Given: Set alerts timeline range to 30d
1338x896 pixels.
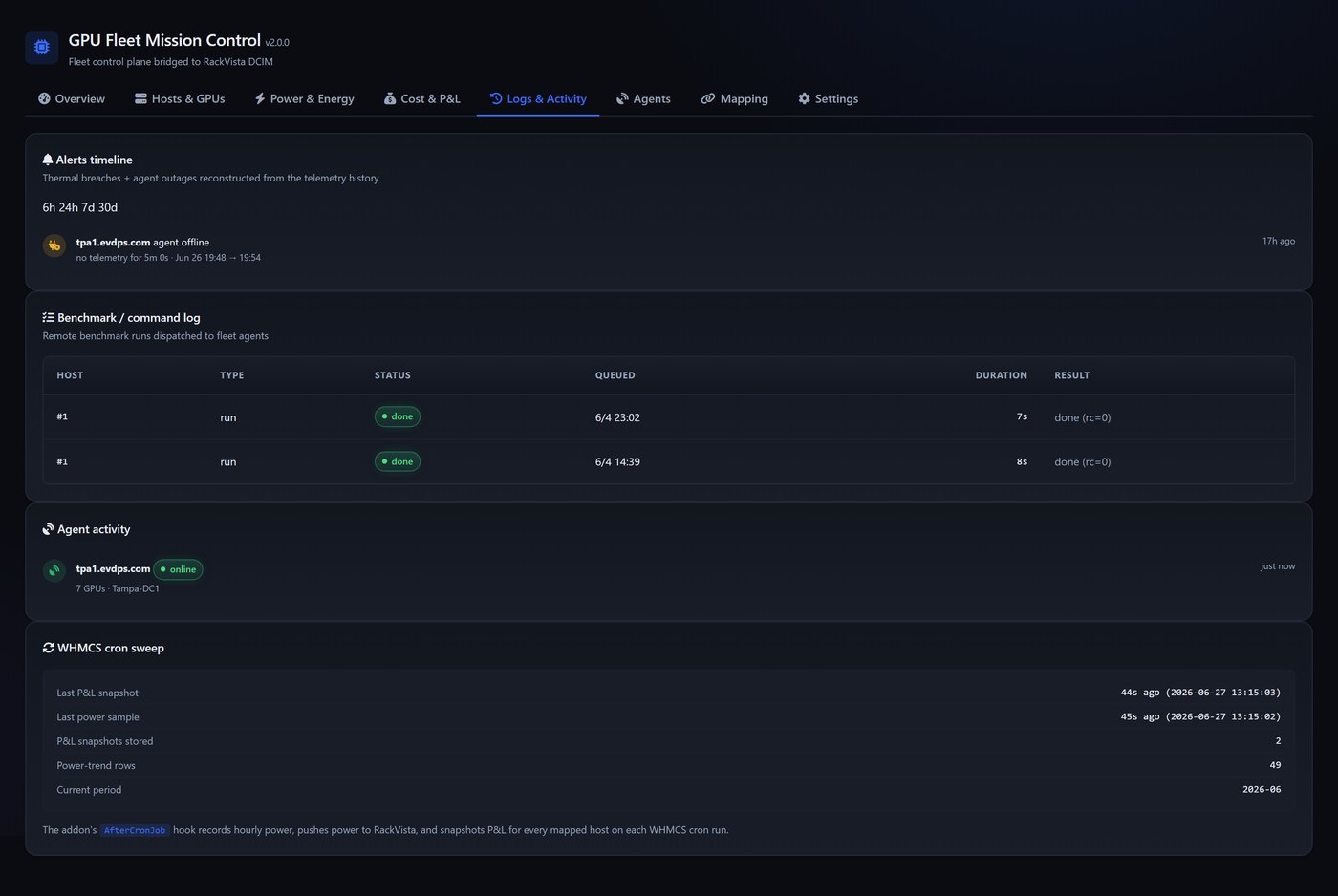Looking at the screenshot, I should pyautogui.click(x=108, y=207).
